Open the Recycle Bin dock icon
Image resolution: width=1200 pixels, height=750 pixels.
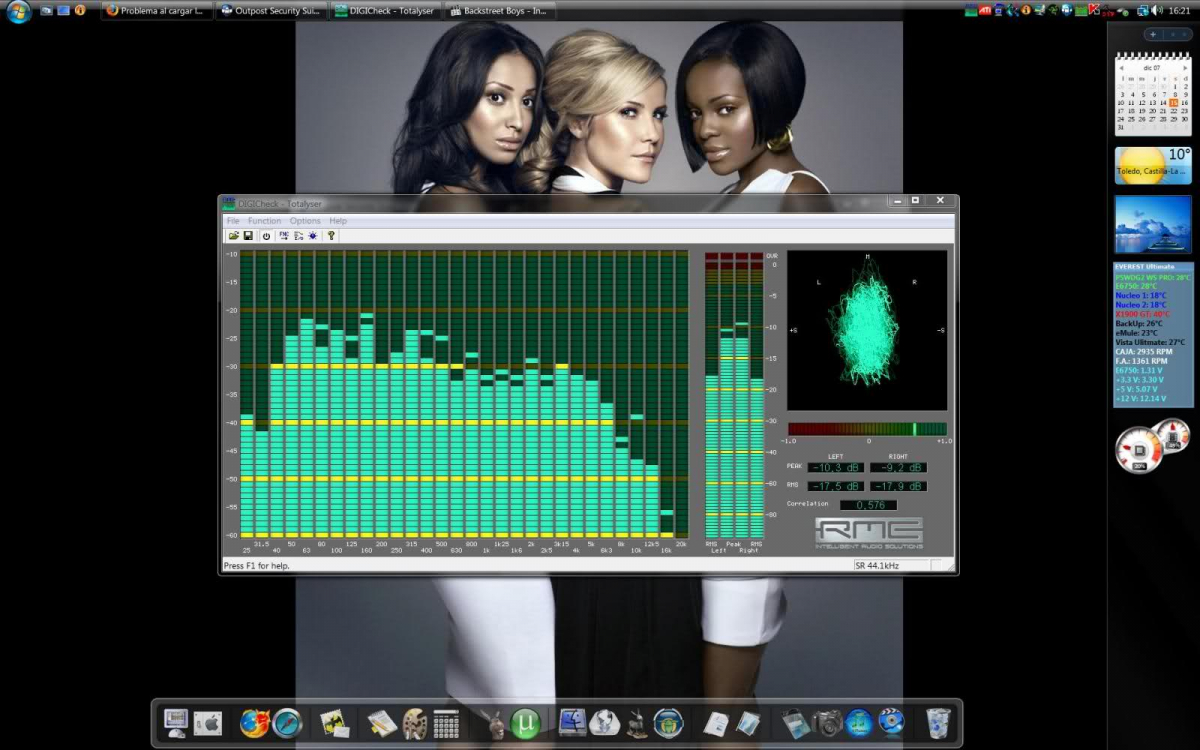click(938, 722)
